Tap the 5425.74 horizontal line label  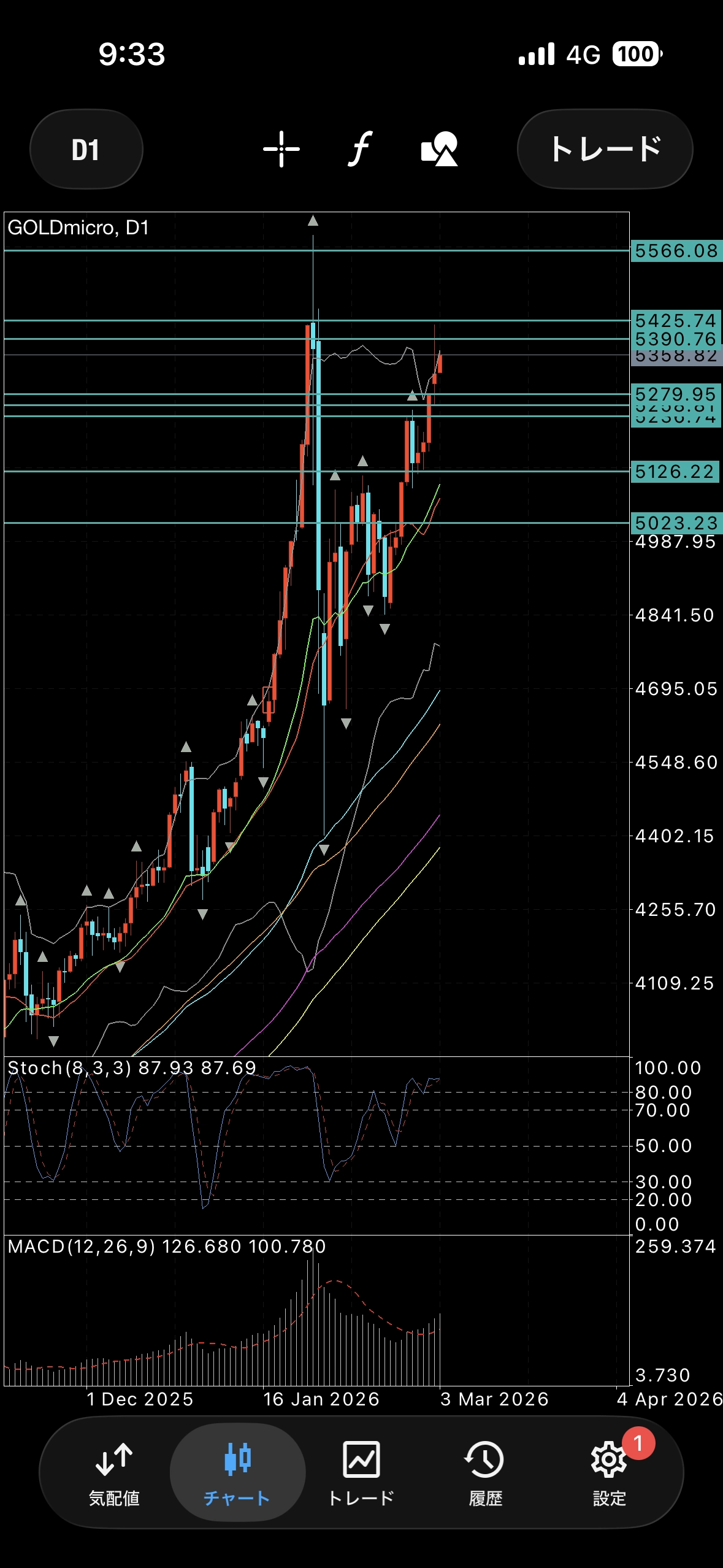pyautogui.click(x=676, y=320)
